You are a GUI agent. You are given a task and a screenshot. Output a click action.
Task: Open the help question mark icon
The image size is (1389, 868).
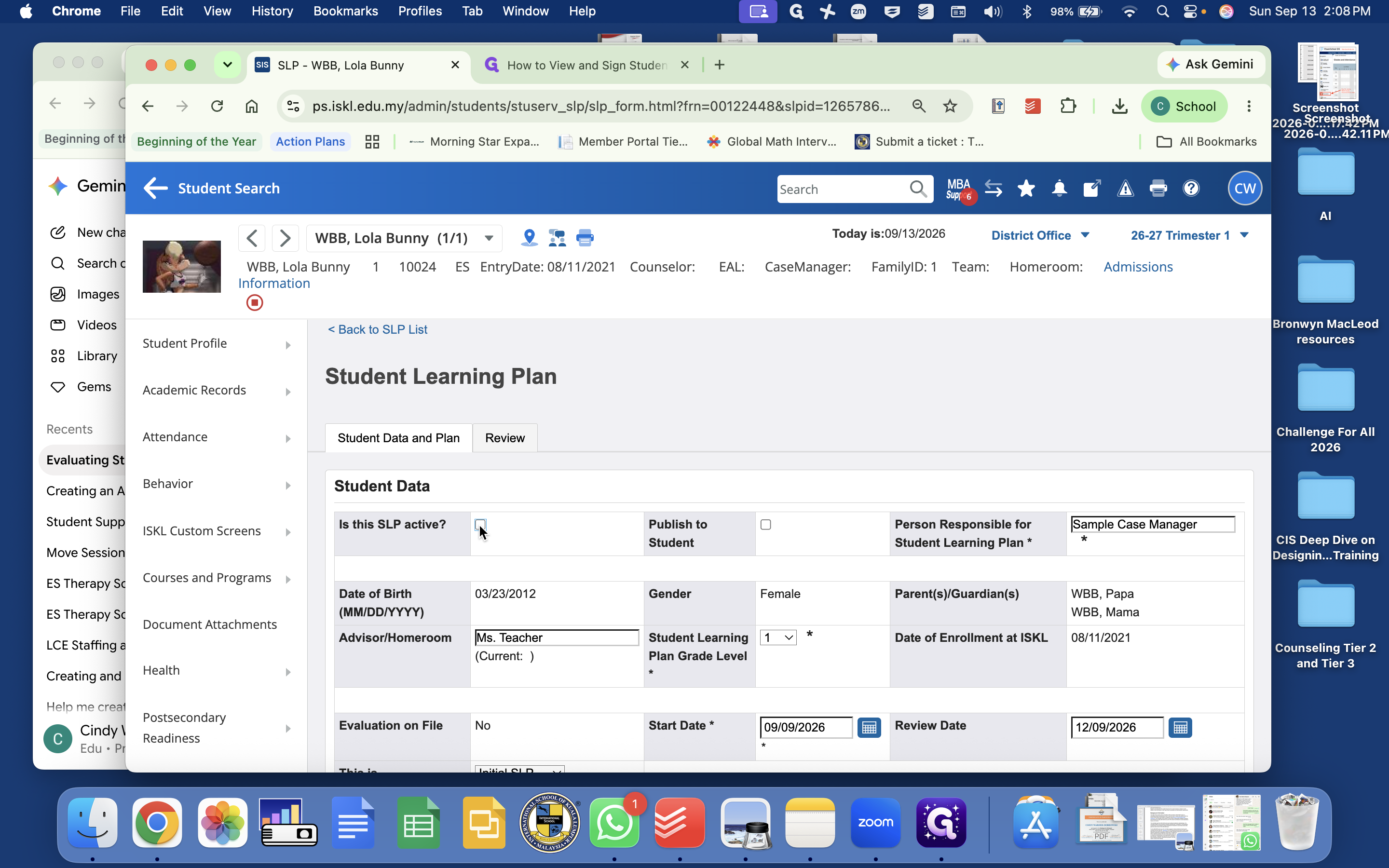1192,188
